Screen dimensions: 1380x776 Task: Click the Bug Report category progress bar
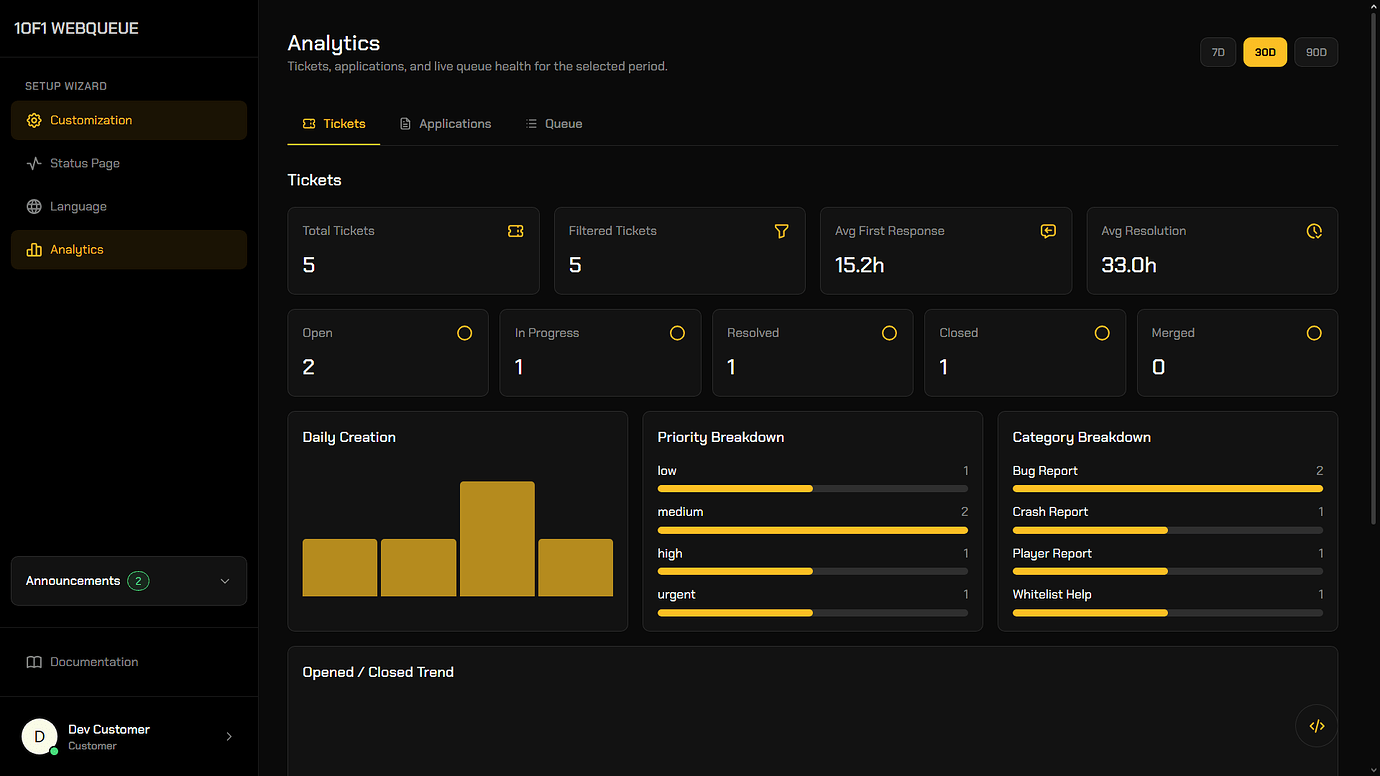point(1168,489)
